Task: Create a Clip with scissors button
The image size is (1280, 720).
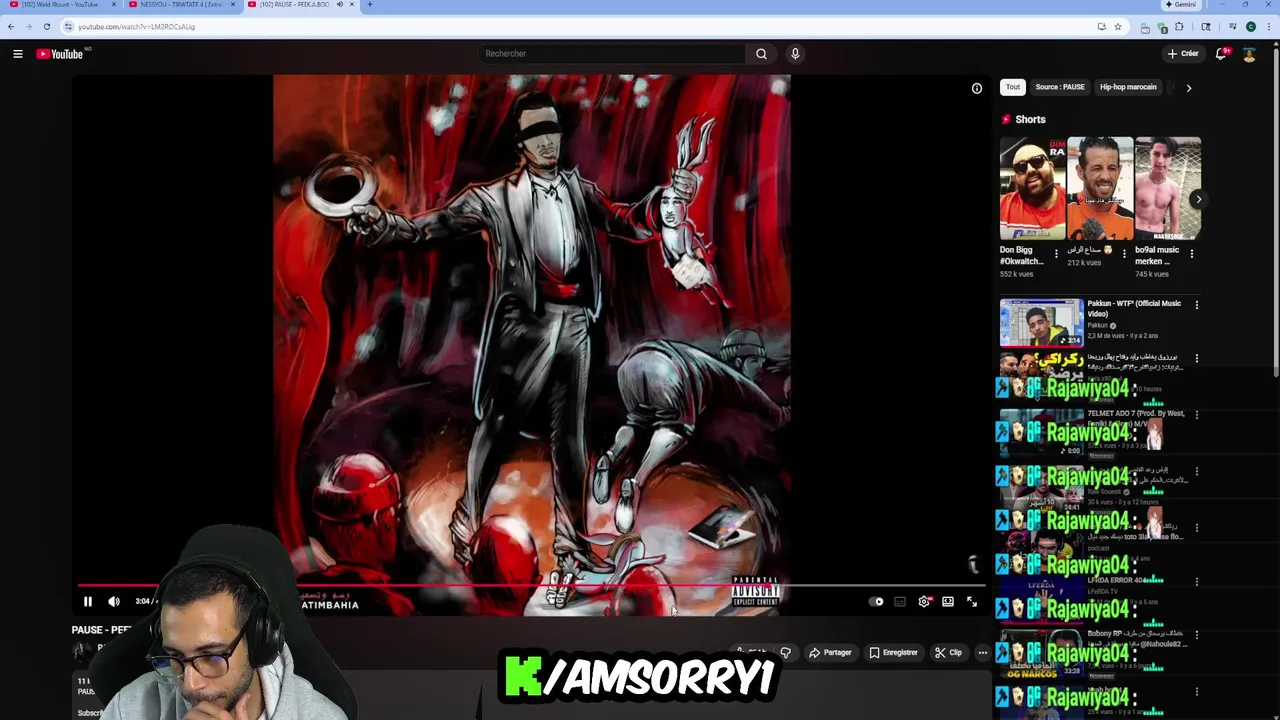Action: click(948, 653)
